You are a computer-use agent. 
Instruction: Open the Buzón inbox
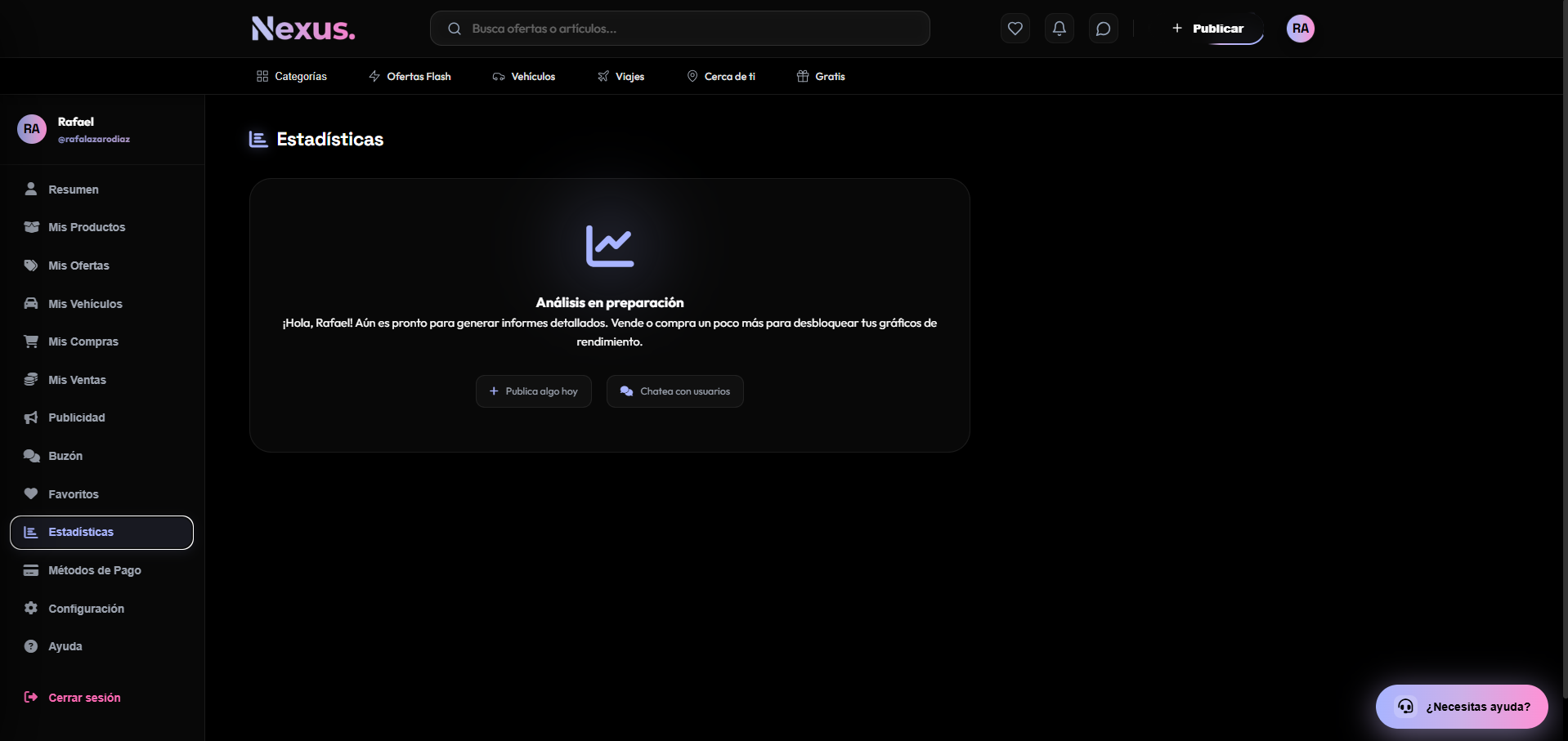pyautogui.click(x=101, y=456)
